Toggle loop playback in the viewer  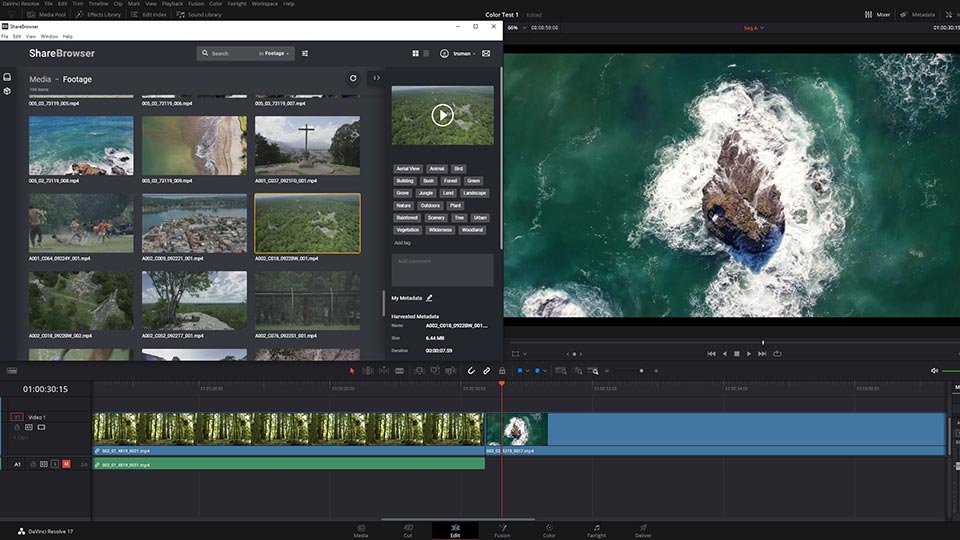point(777,353)
